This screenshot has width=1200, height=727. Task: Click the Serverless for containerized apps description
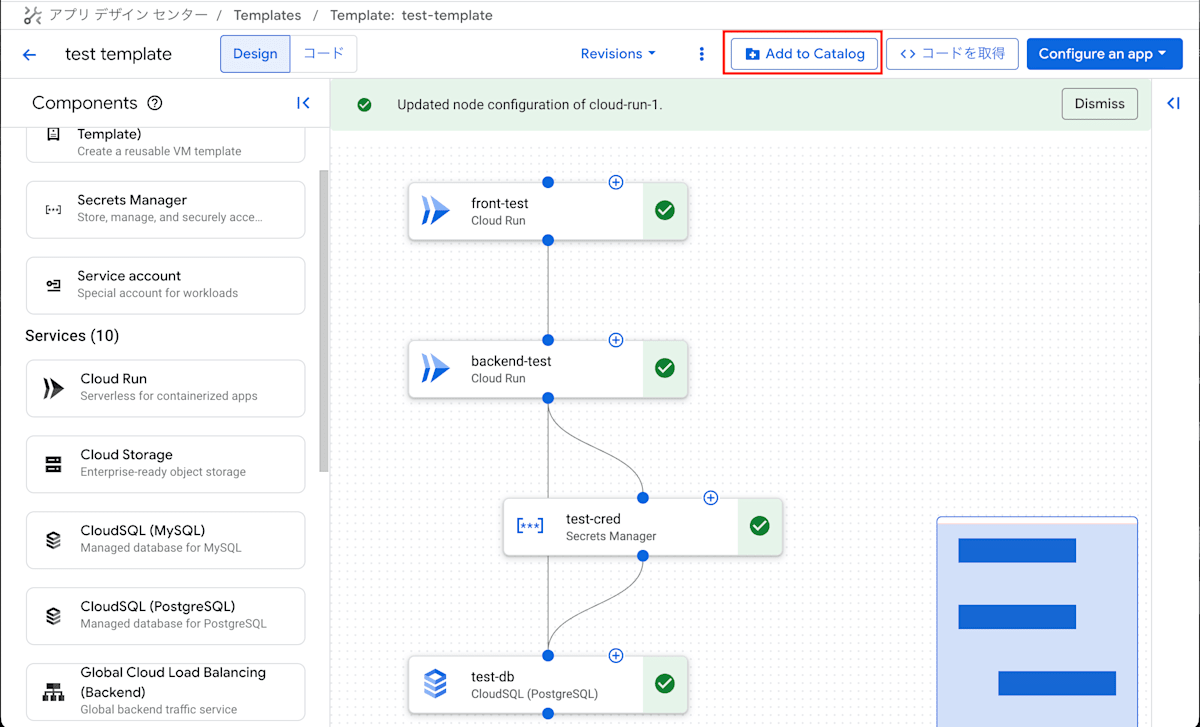coord(169,396)
